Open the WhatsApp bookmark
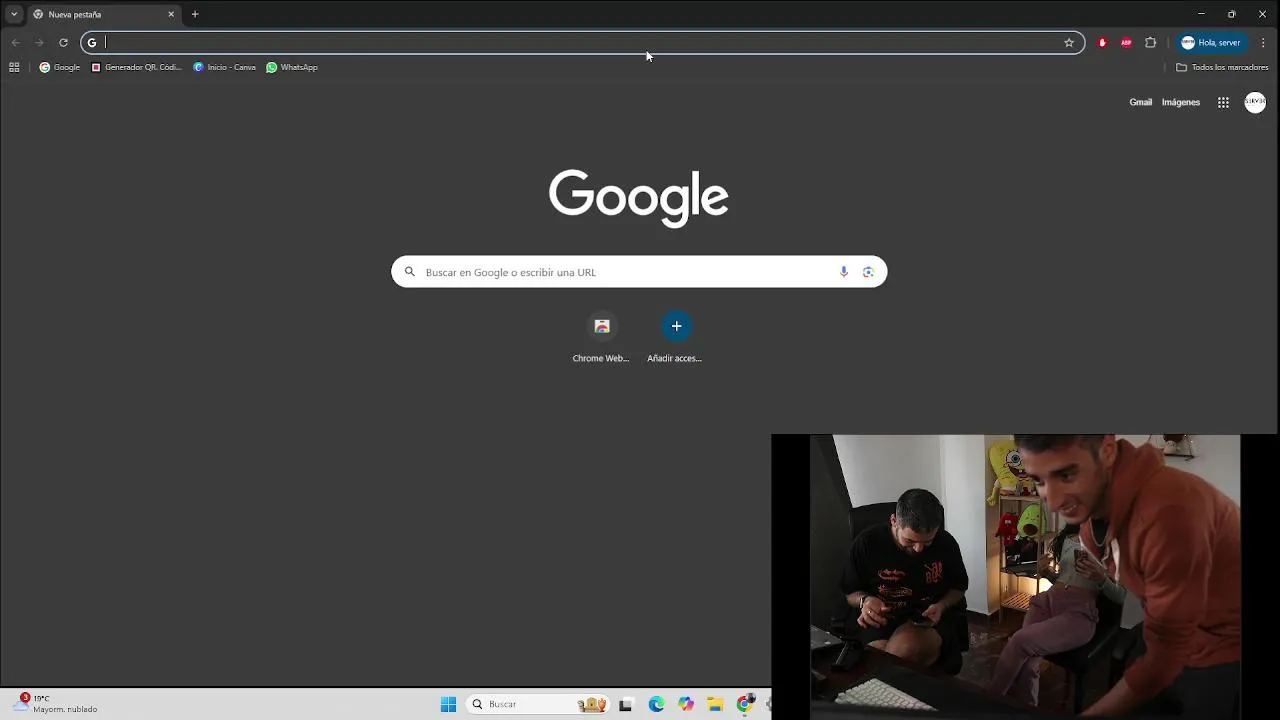 292,67
